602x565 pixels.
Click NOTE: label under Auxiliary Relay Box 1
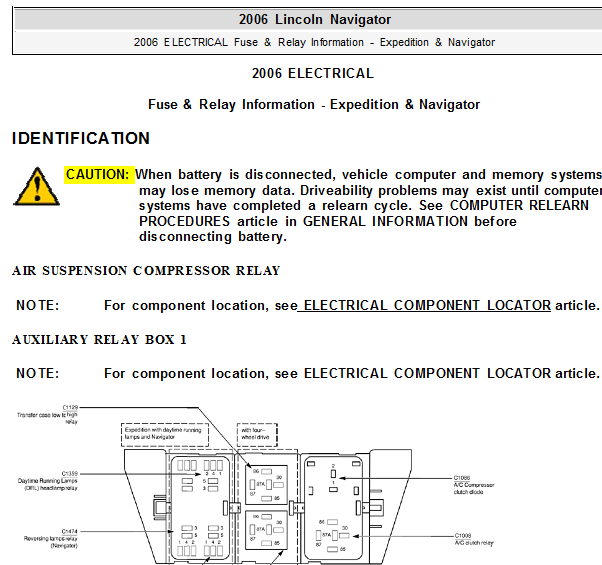point(38,374)
